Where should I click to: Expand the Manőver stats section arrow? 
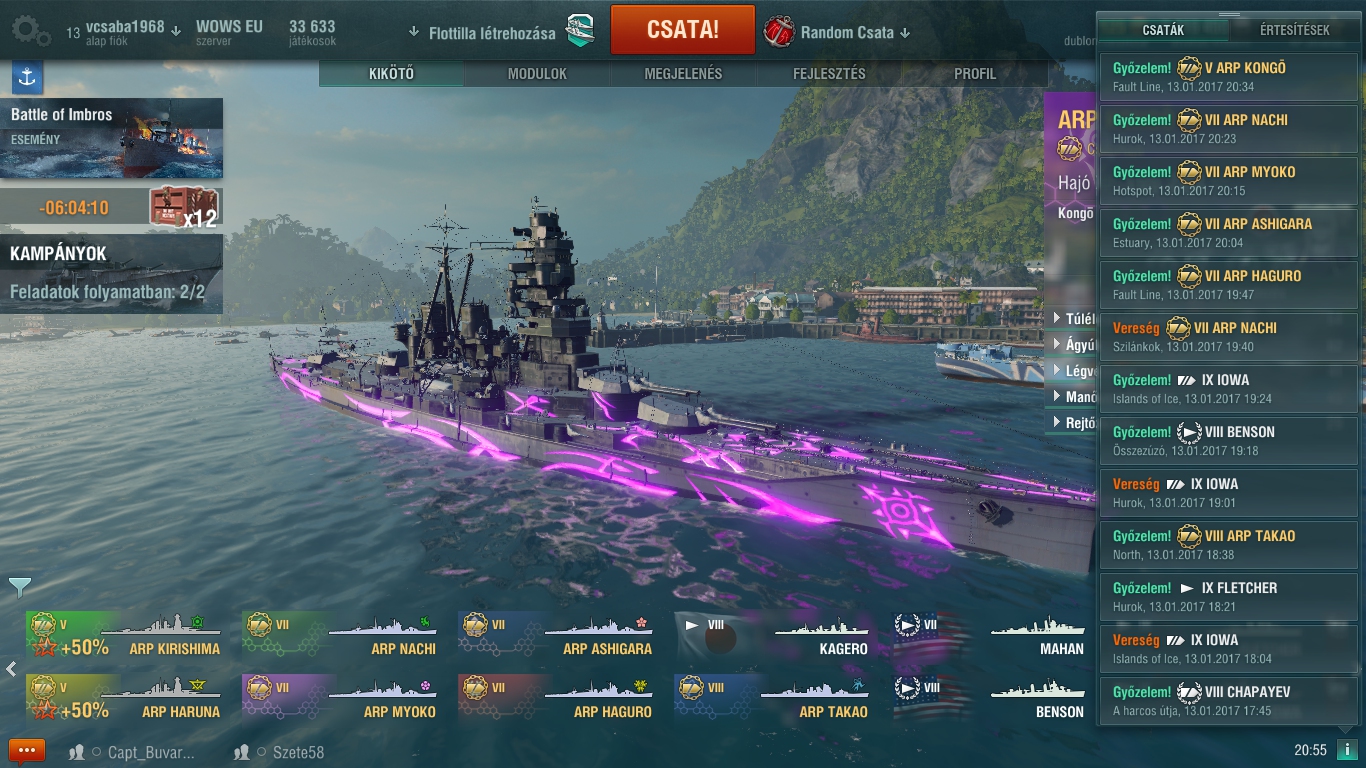(x=1057, y=397)
